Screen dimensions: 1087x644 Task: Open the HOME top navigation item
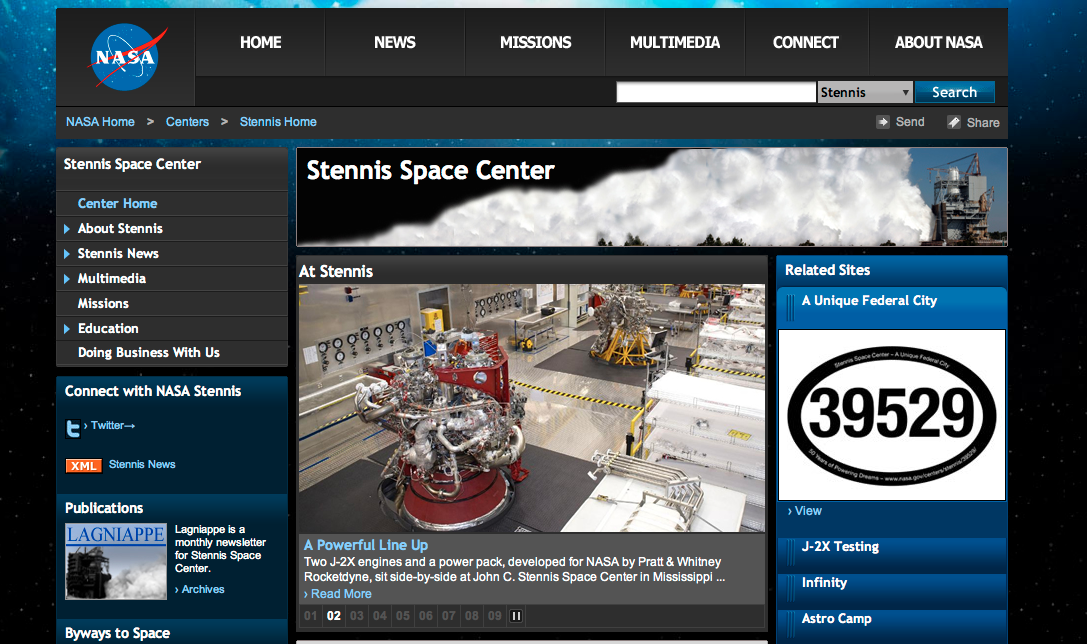pos(261,42)
